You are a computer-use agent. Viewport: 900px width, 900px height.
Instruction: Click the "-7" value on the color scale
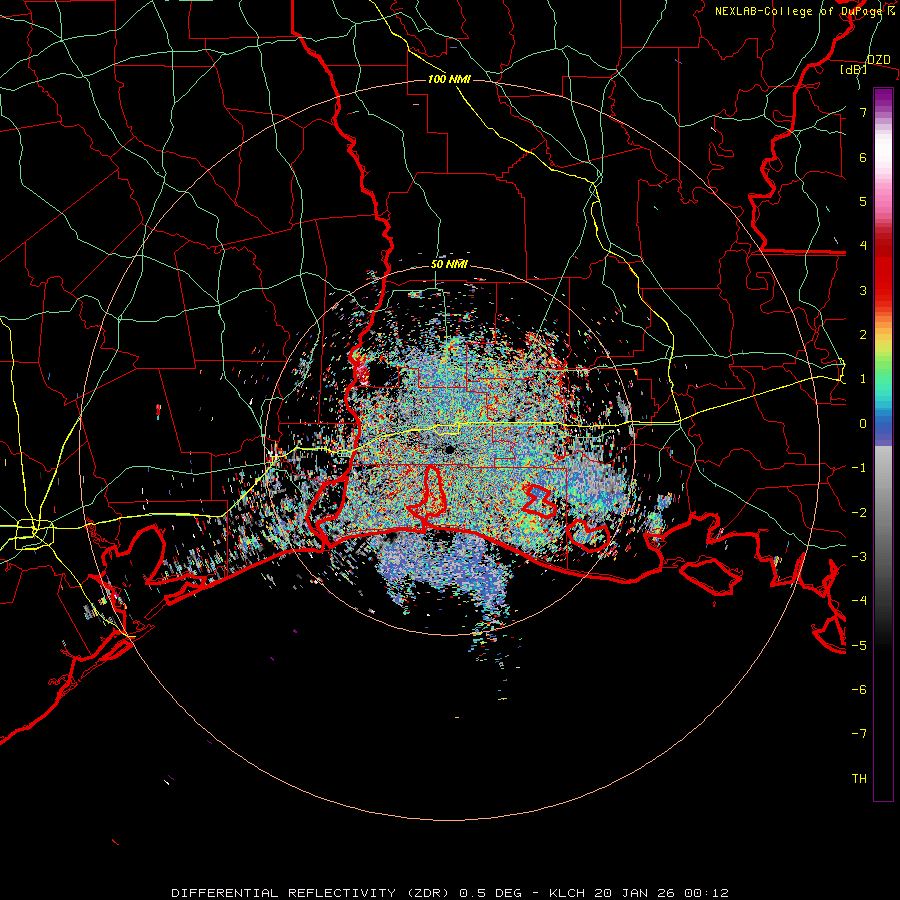(859, 734)
